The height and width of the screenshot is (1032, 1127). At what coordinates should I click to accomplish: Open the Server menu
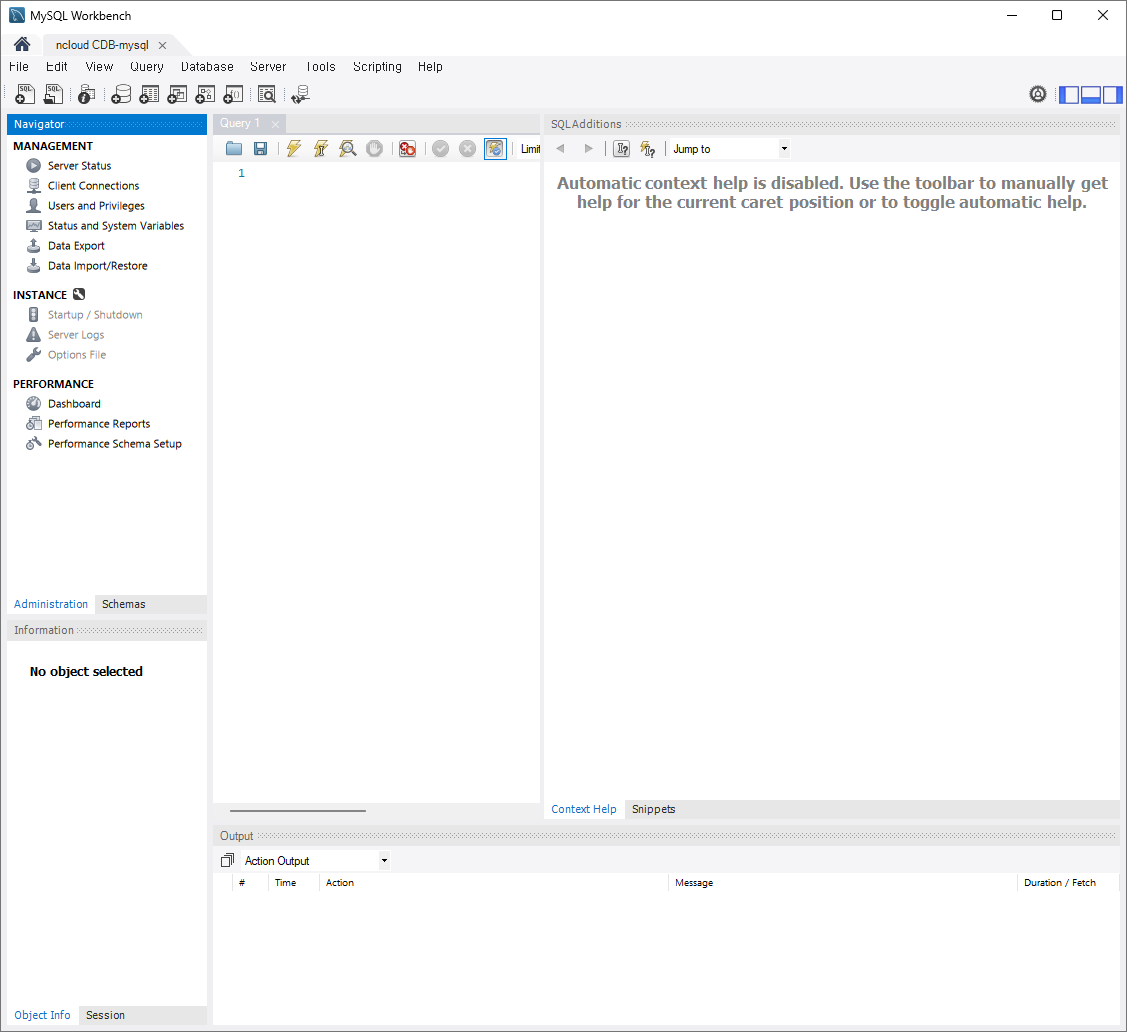(x=268, y=67)
